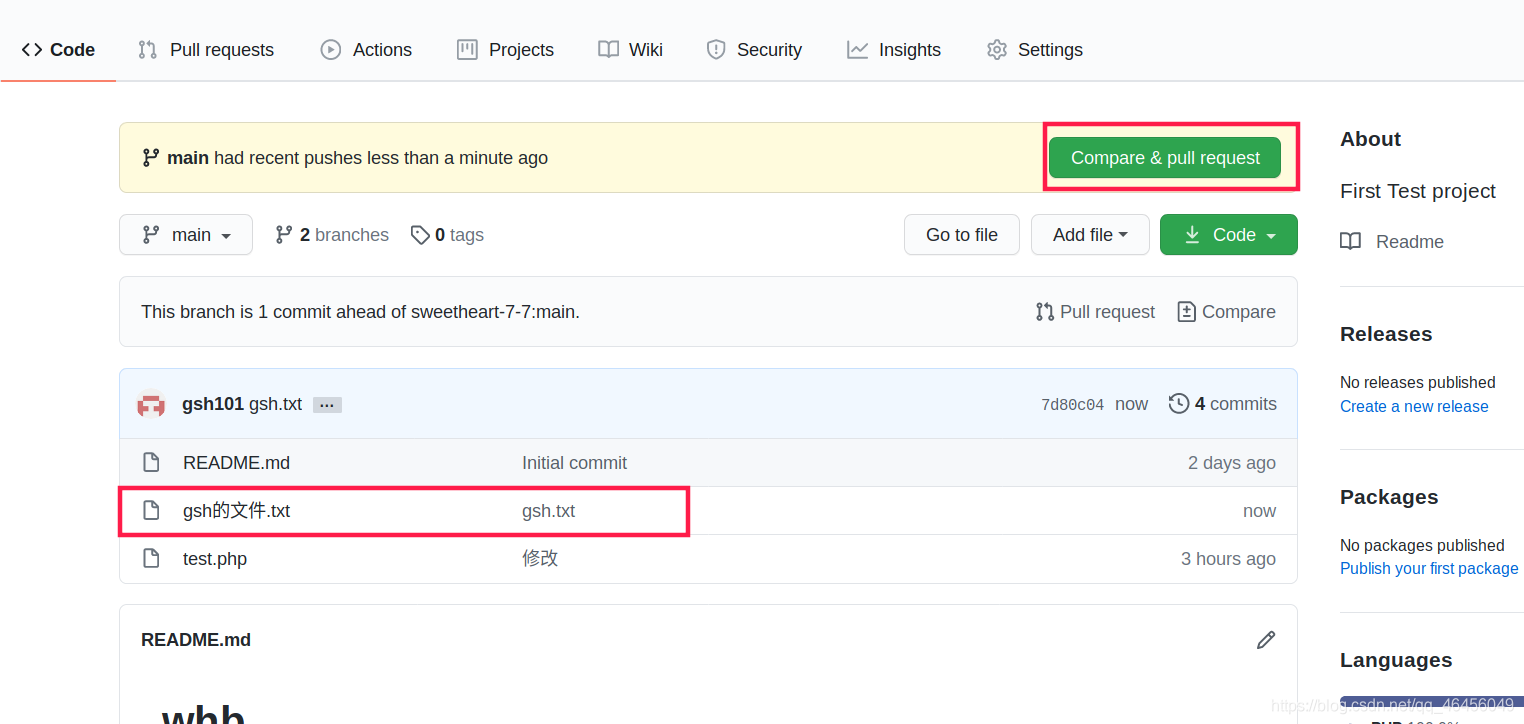The width and height of the screenshot is (1524, 724).
Task: View the Insights tab
Action: (x=894, y=50)
